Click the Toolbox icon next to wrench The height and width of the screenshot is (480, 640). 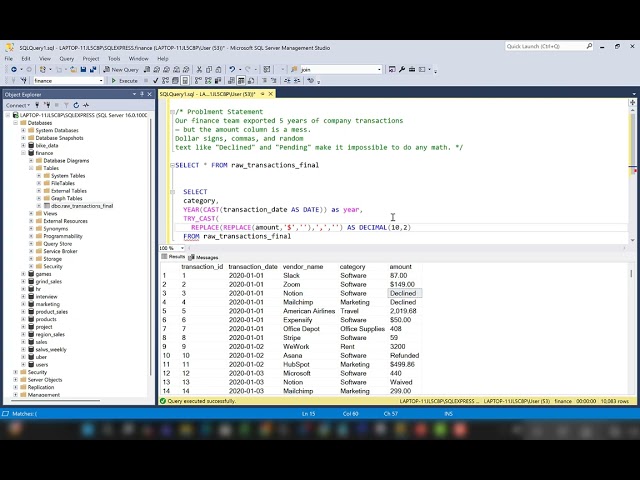(x=412, y=69)
